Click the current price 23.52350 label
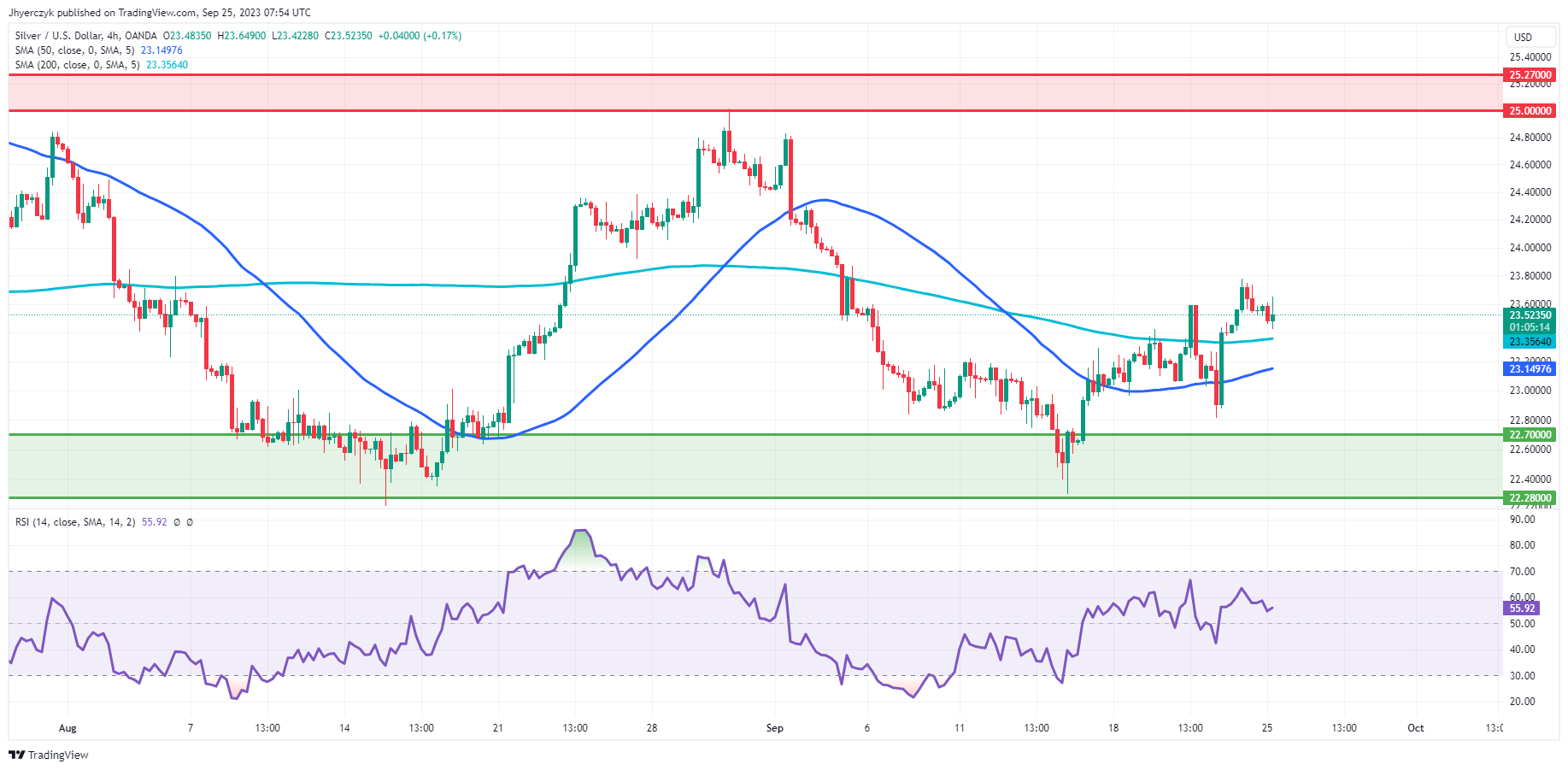 click(1530, 315)
